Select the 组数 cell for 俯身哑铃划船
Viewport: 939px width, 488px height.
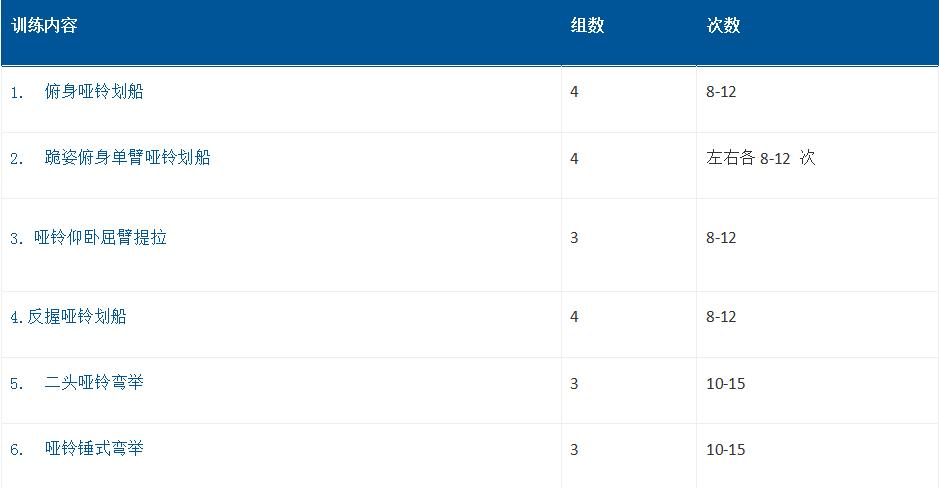(x=574, y=92)
